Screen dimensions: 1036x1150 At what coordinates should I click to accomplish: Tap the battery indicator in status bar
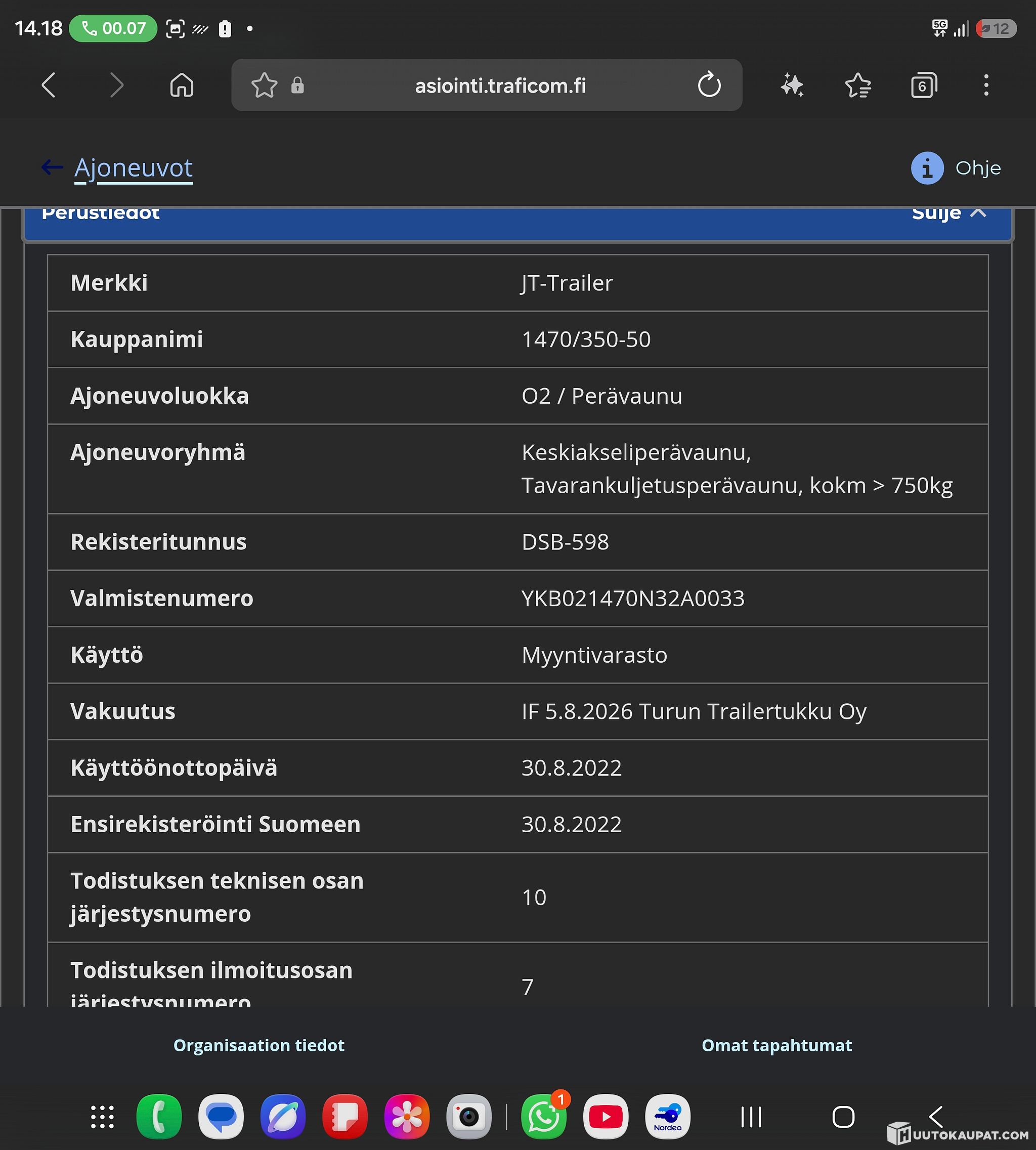click(996, 28)
